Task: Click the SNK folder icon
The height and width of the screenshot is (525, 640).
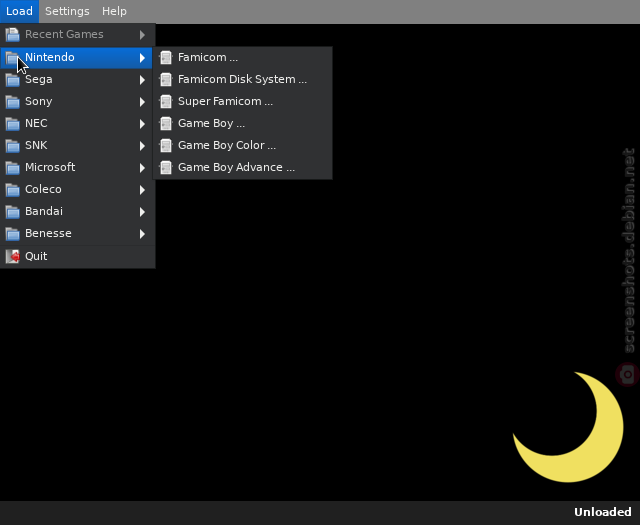Action: tap(12, 146)
